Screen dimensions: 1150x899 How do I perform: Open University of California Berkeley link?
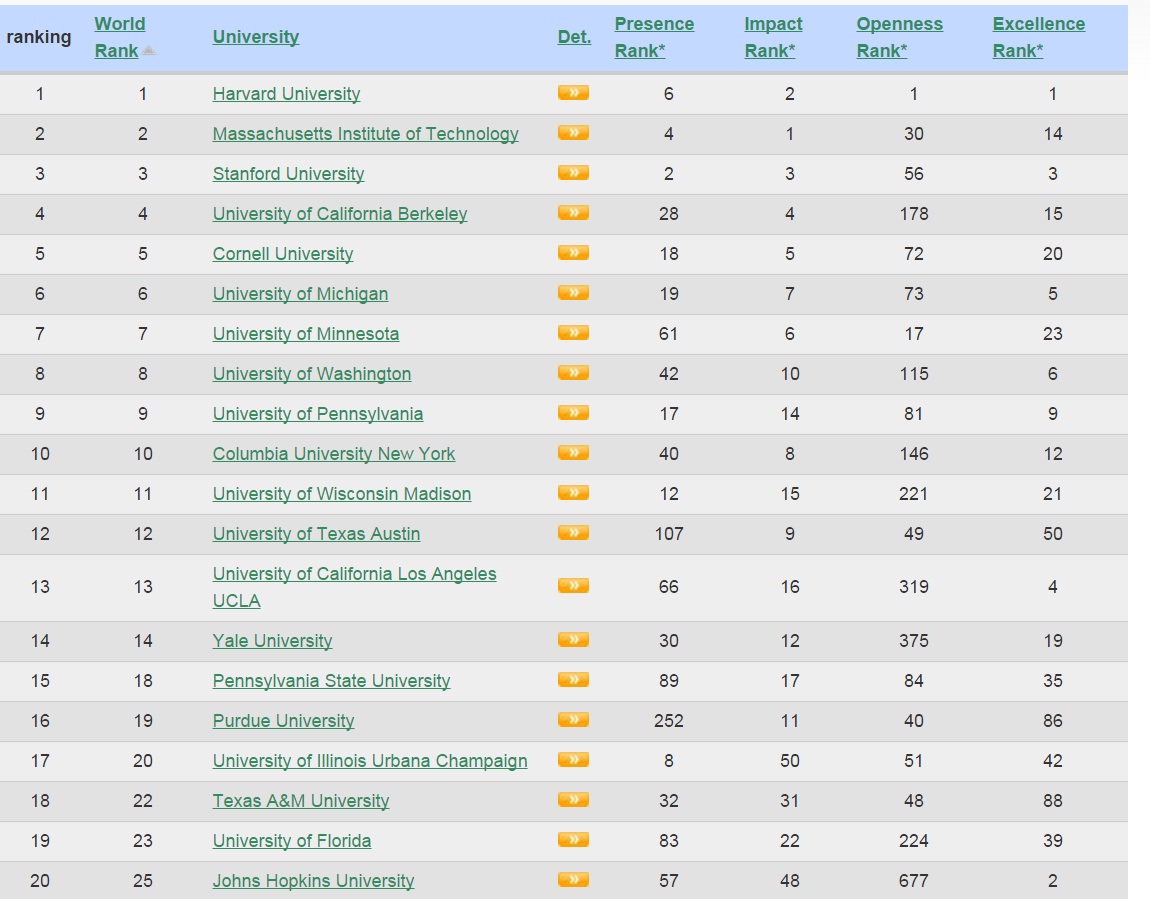340,214
